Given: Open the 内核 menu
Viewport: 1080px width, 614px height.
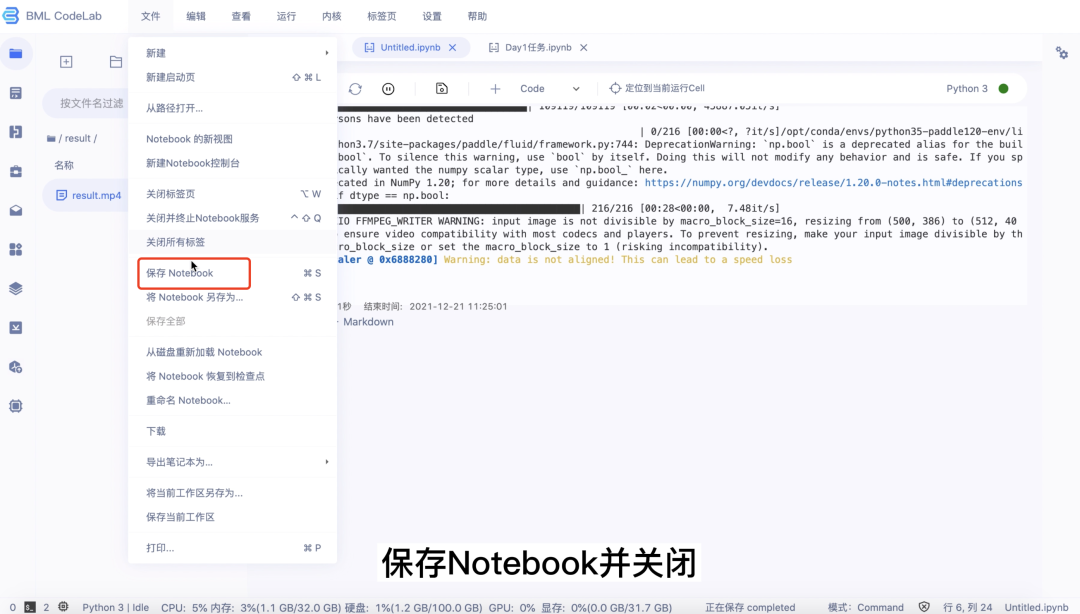Looking at the screenshot, I should 331,16.
